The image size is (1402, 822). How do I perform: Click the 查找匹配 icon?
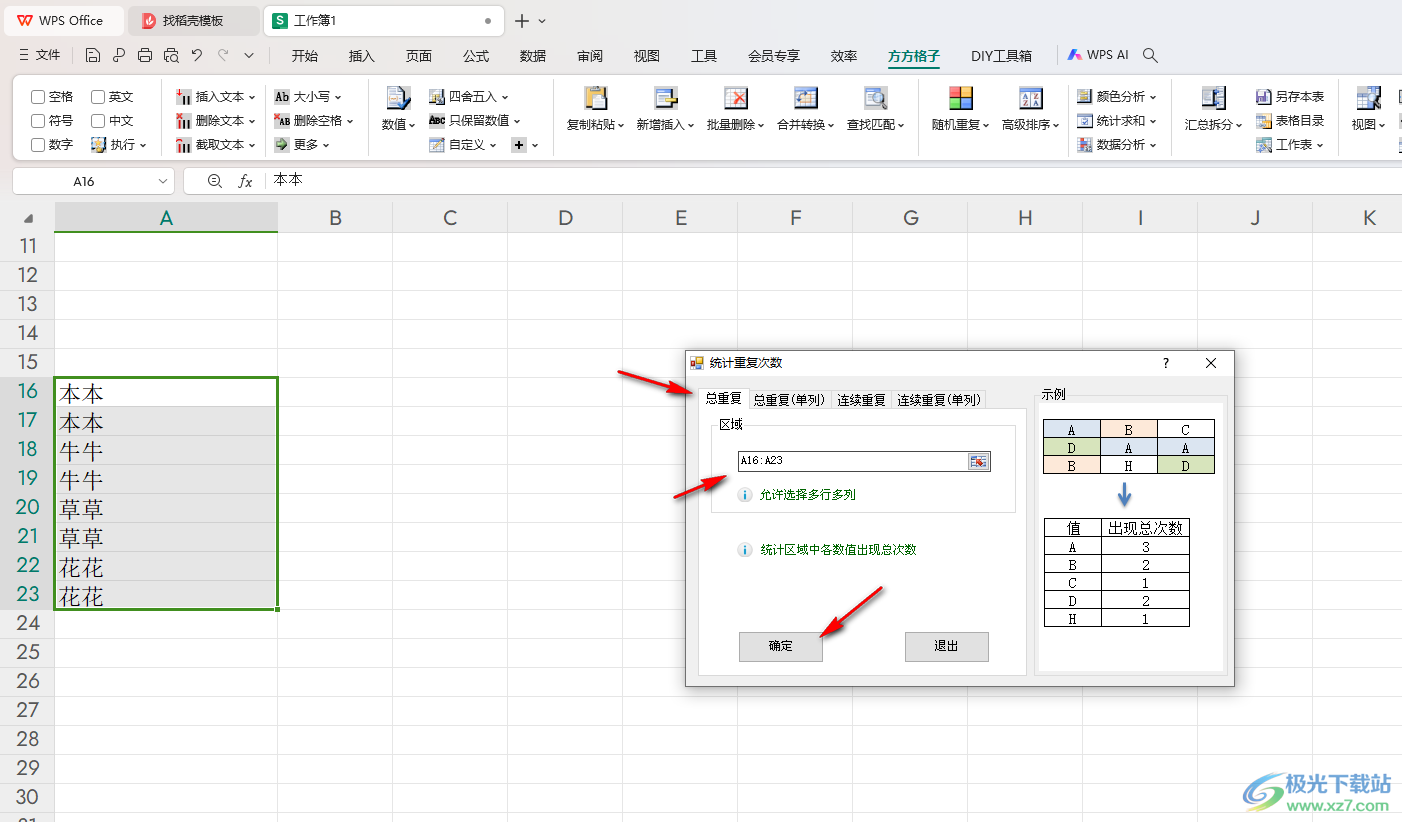click(x=876, y=98)
